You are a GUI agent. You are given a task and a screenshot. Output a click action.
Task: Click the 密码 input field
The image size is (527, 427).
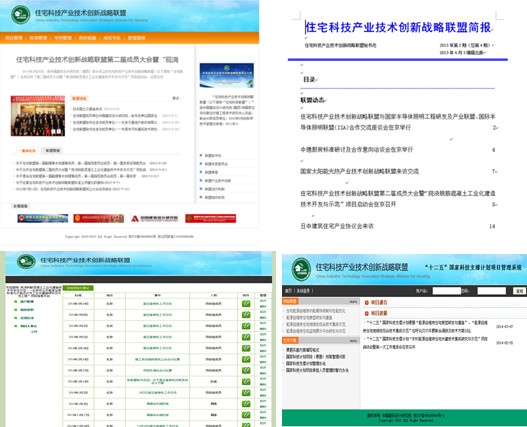(x=491, y=290)
